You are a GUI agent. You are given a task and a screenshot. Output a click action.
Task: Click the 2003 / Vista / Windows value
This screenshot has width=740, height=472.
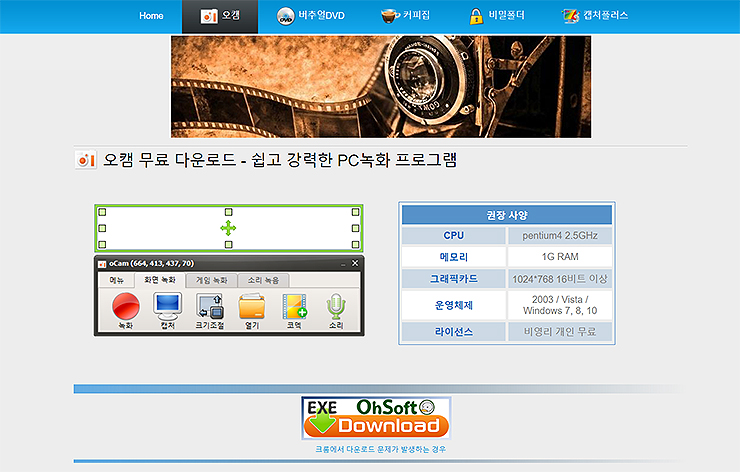point(560,305)
